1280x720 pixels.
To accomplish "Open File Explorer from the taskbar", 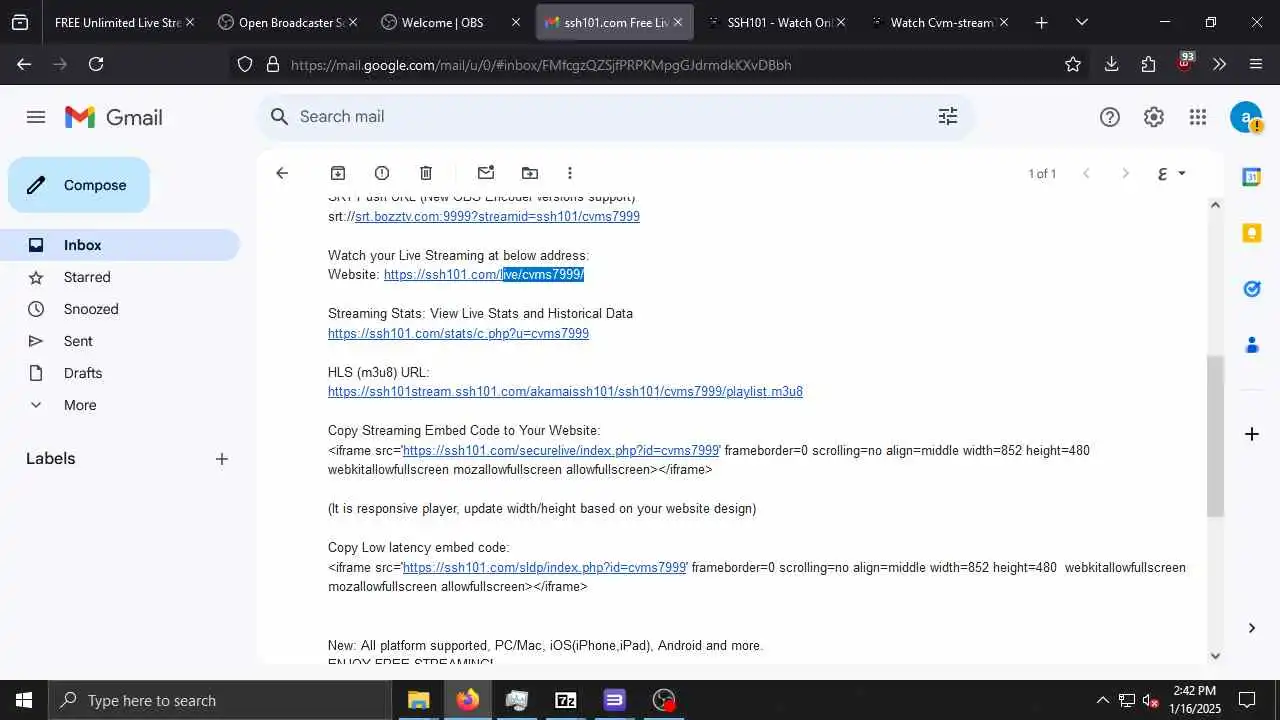I will (x=418, y=700).
